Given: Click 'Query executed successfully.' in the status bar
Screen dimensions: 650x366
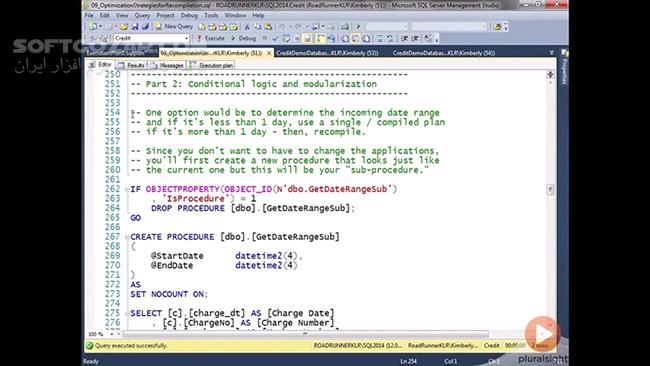Looking at the screenshot, I should (130, 345).
